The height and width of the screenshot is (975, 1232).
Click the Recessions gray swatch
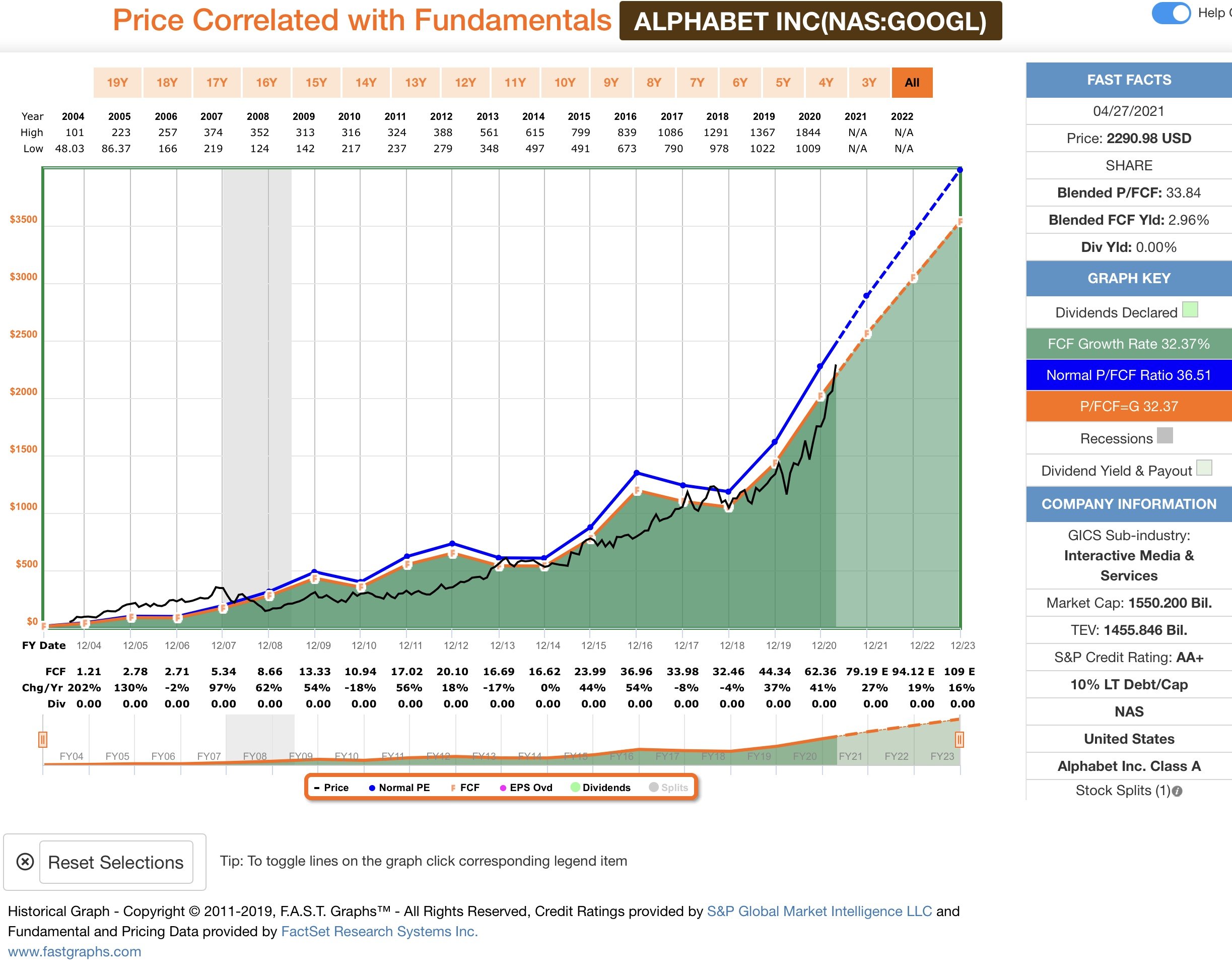coord(1165,436)
